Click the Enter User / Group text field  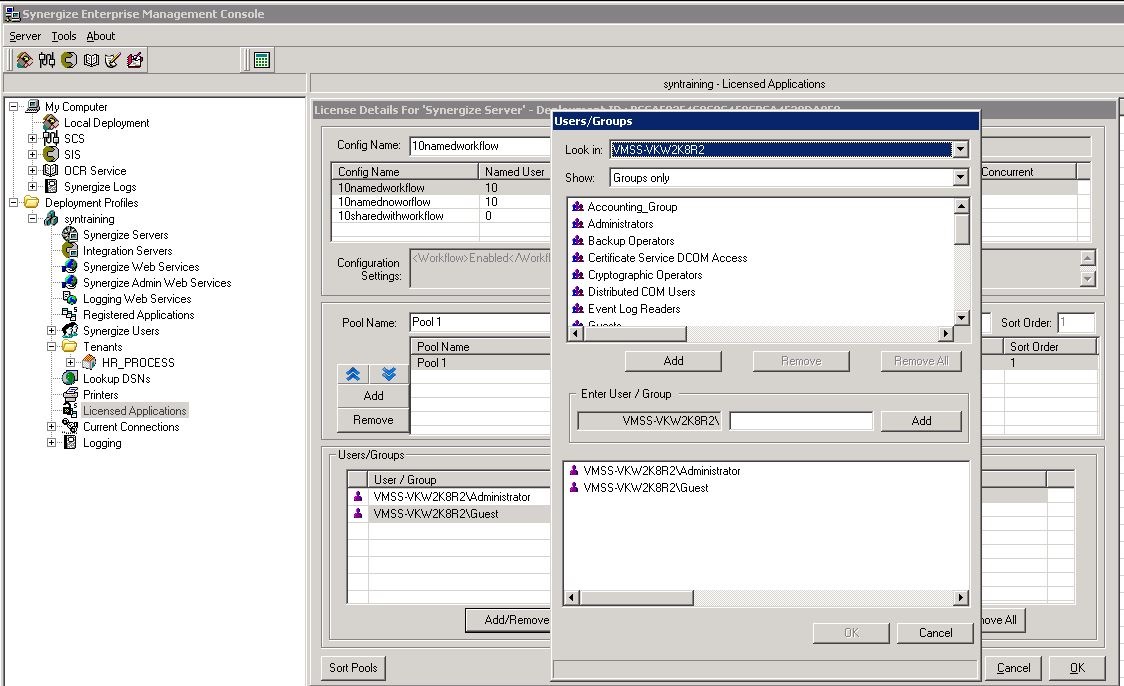[x=801, y=421]
